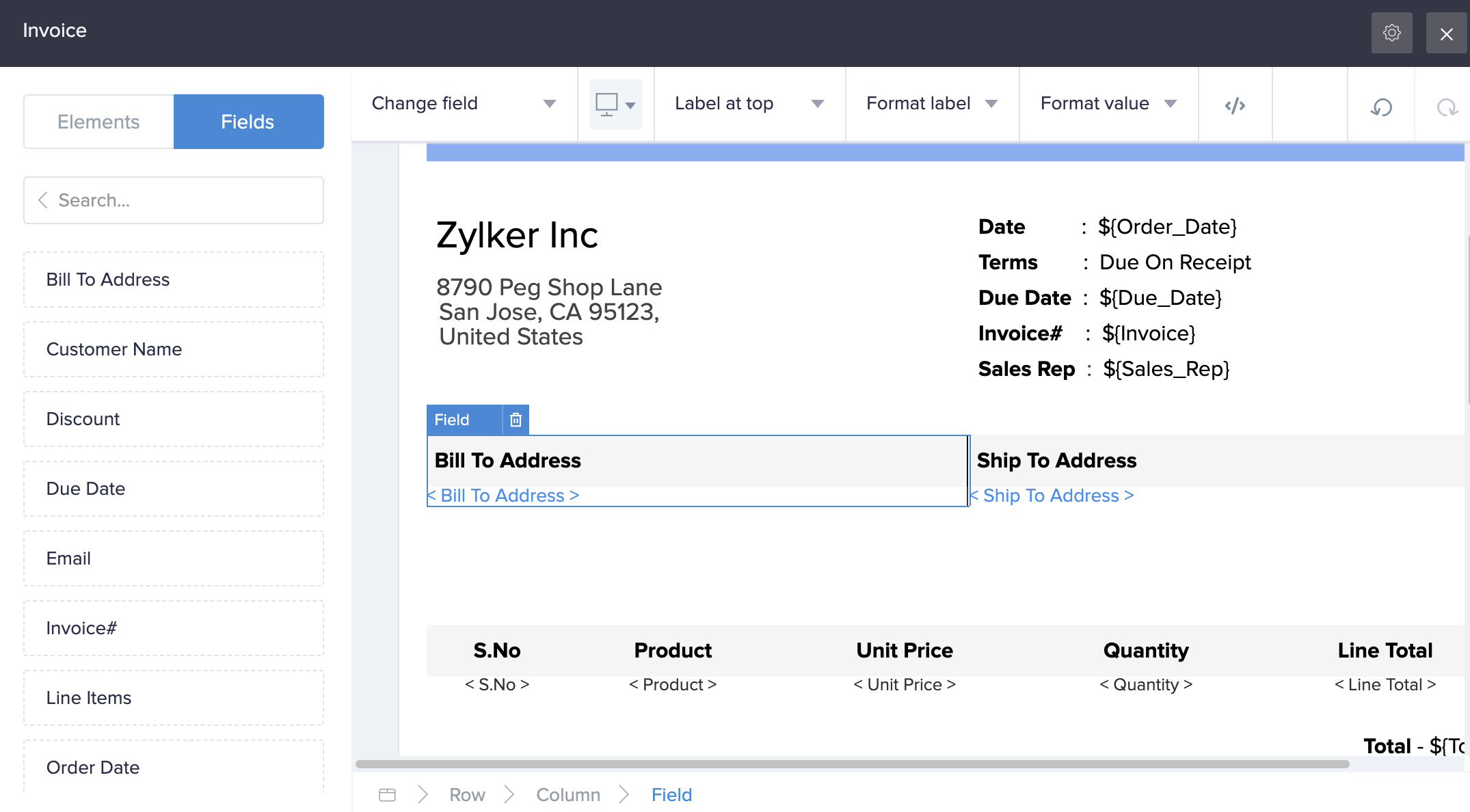Delete the selected field with the trash icon
1470x812 pixels.
(516, 420)
